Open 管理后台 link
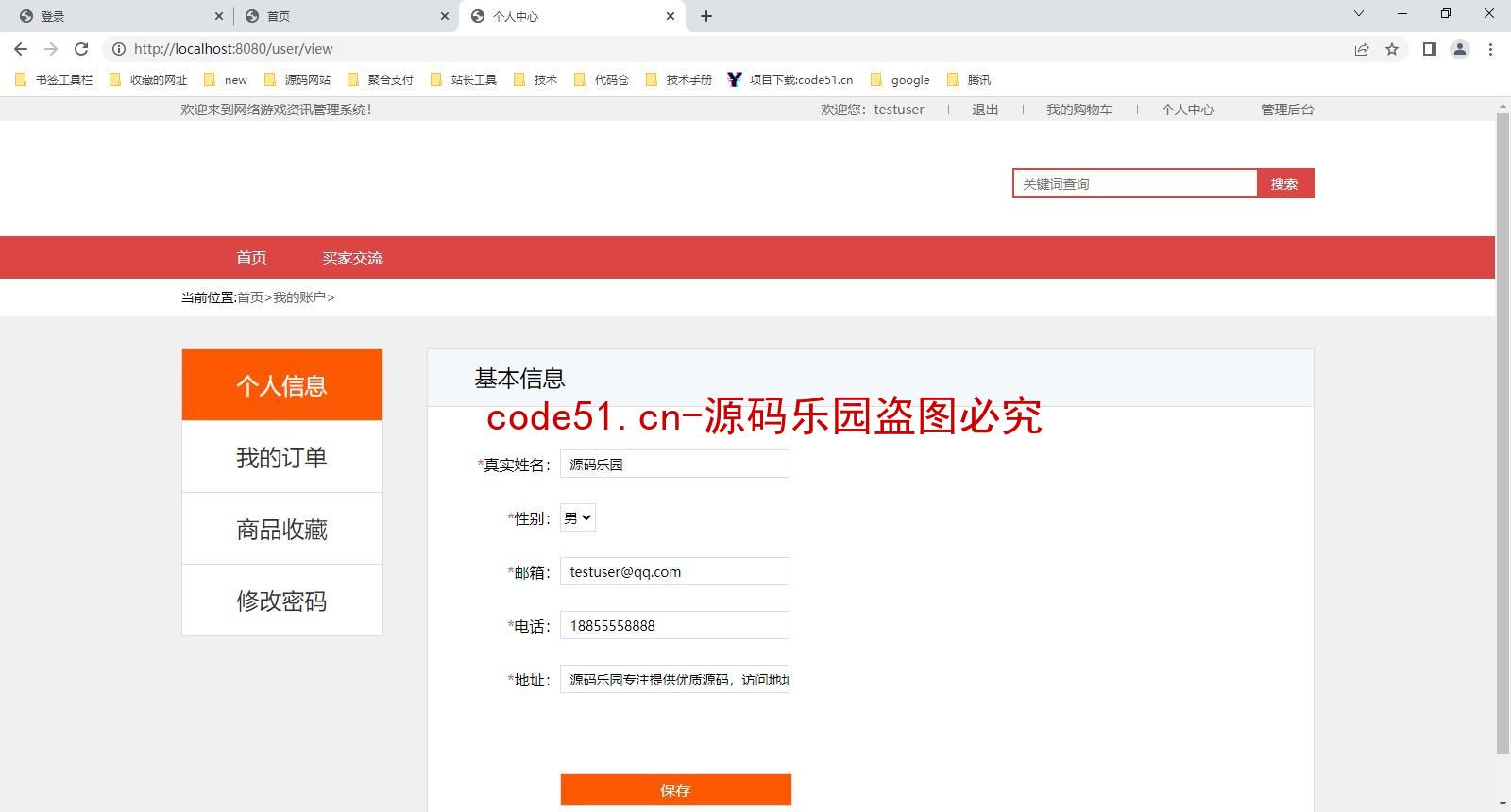The image size is (1511, 812). [x=1287, y=110]
